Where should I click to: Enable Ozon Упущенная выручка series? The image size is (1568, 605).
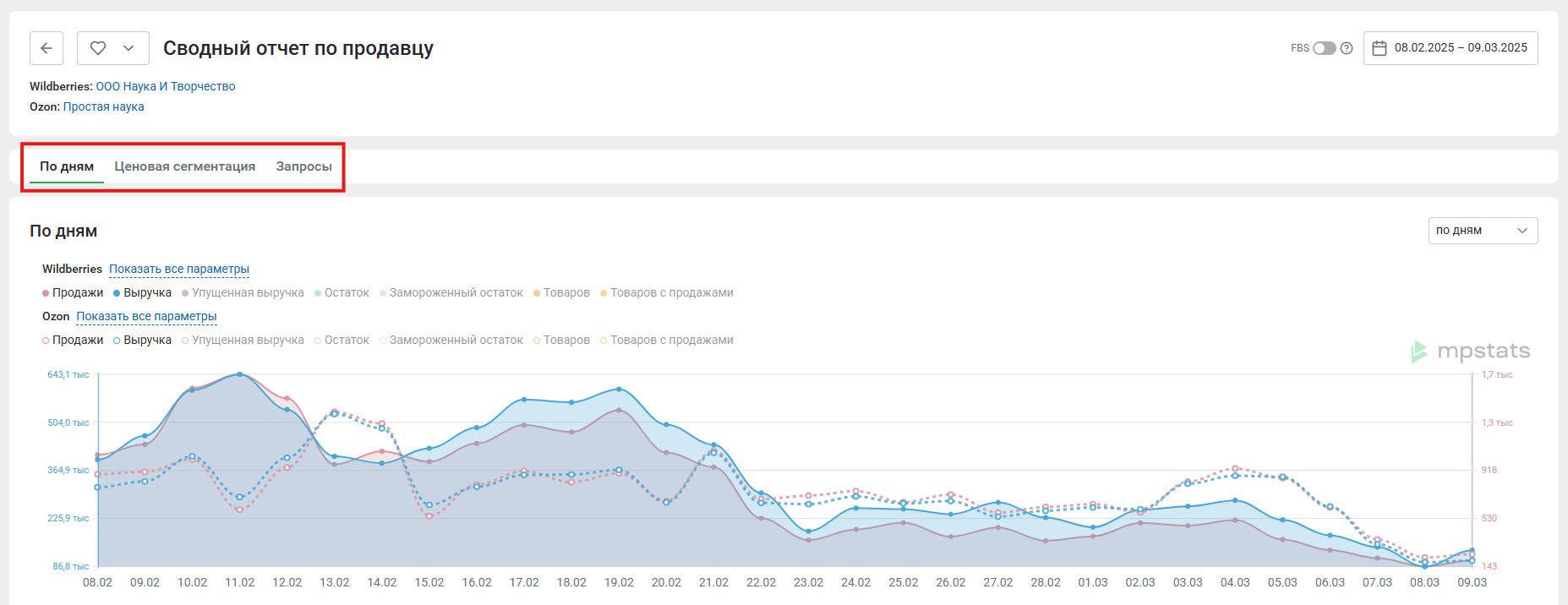243,340
